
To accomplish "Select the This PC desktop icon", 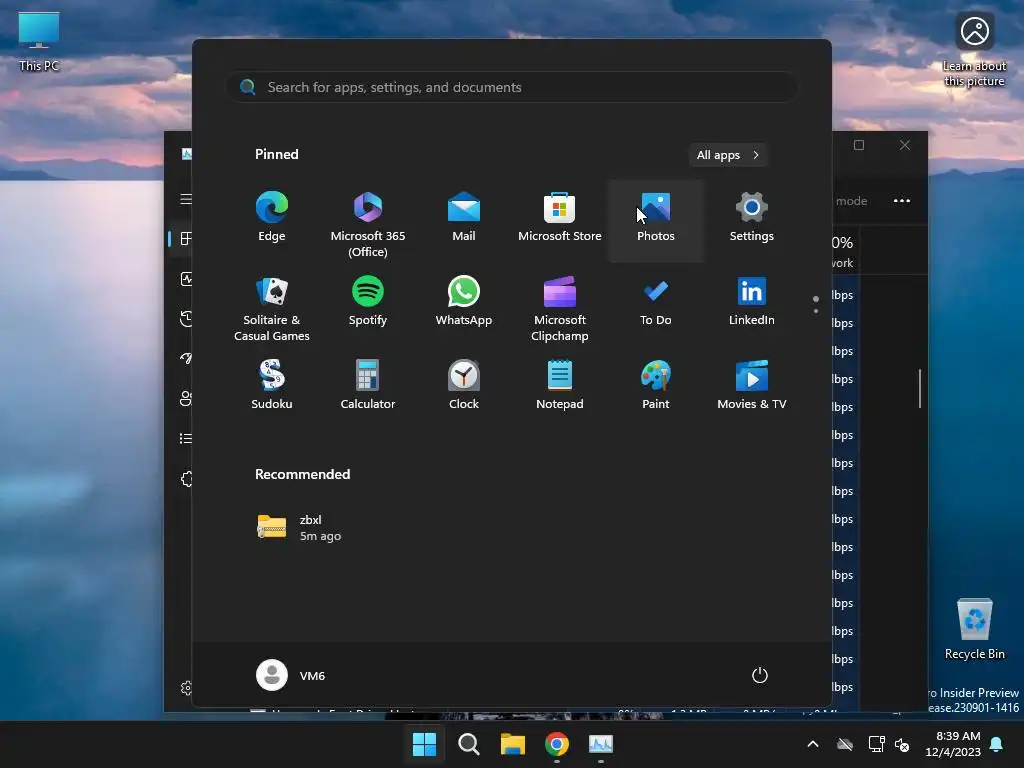I will tap(39, 42).
